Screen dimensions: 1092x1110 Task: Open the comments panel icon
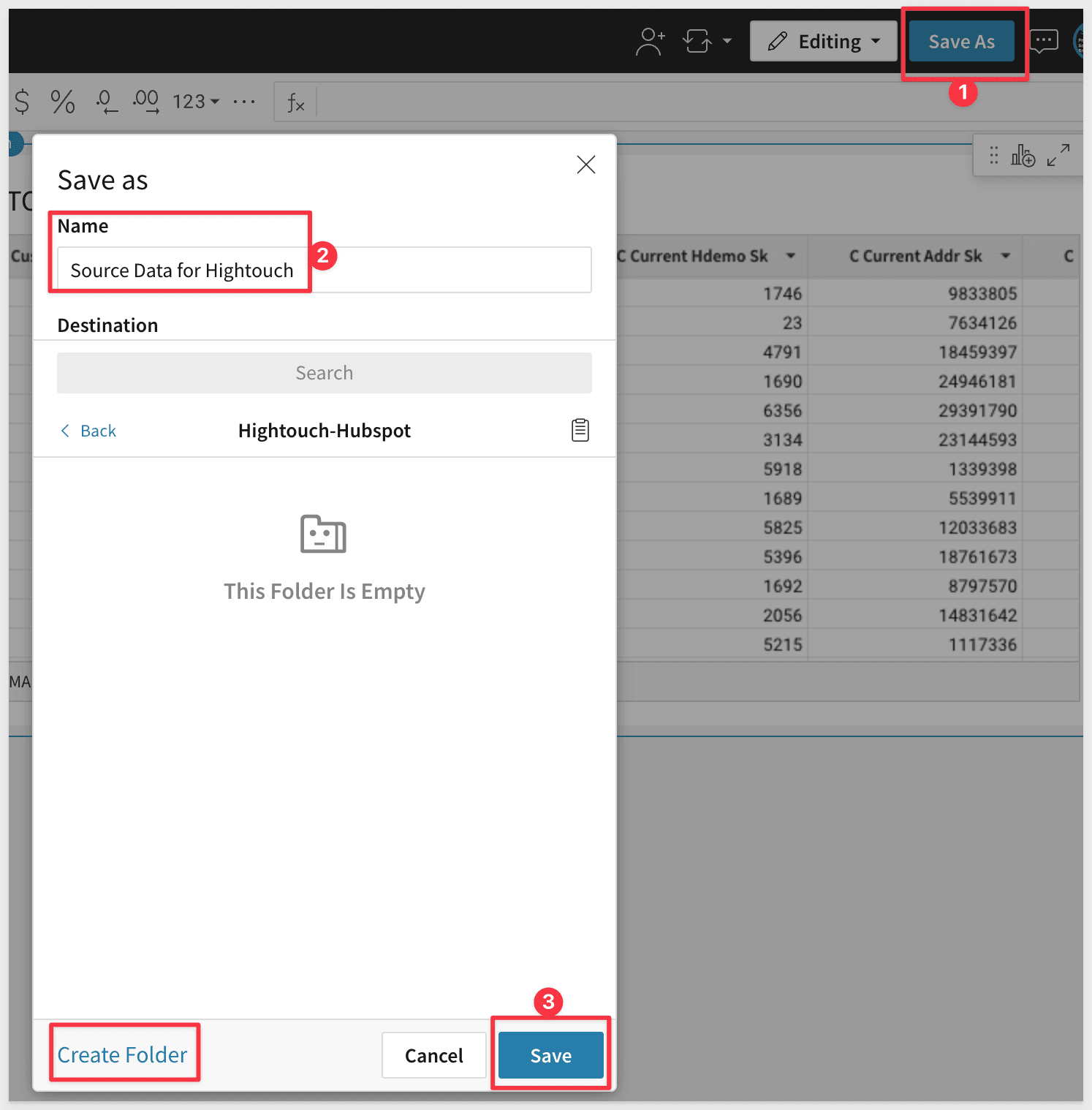[x=1044, y=41]
